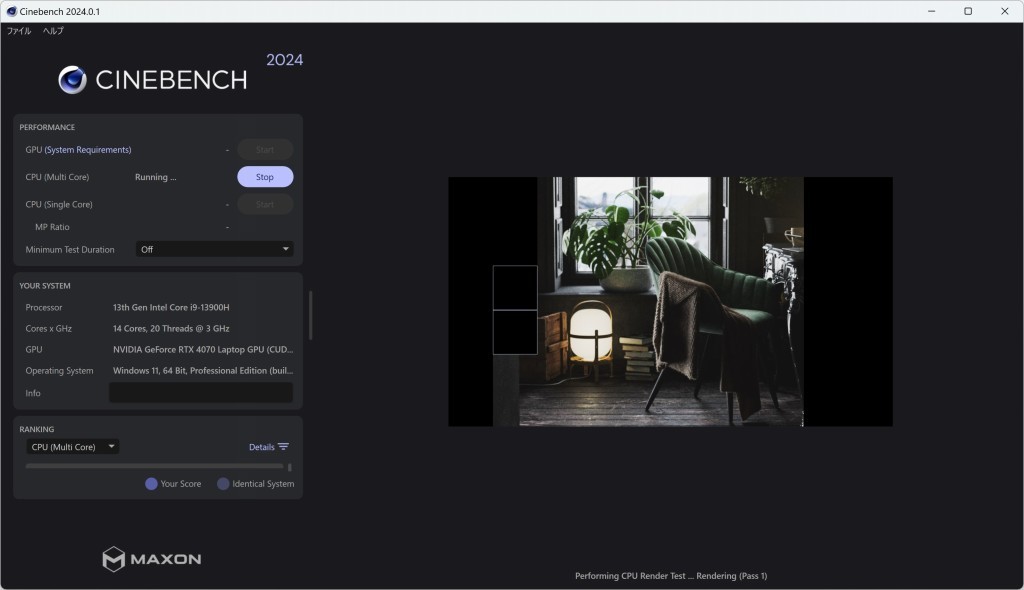Click the left panel vertical scrollbar
The image size is (1024, 590).
(310, 316)
